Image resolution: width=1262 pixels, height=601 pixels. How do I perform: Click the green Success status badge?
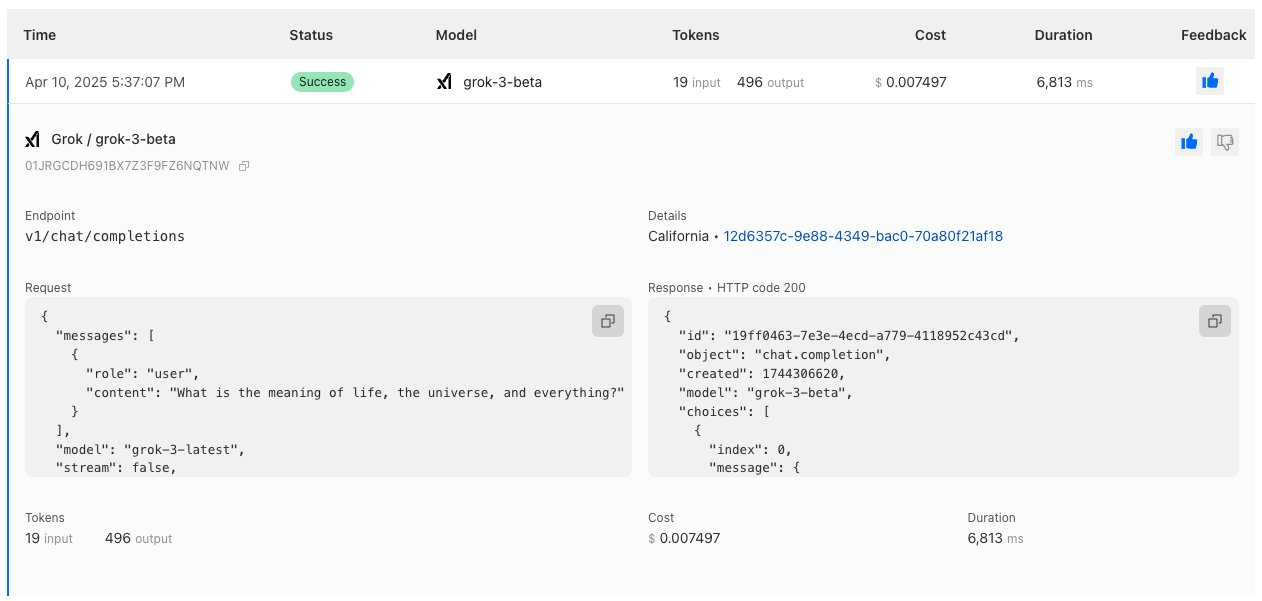pos(322,82)
